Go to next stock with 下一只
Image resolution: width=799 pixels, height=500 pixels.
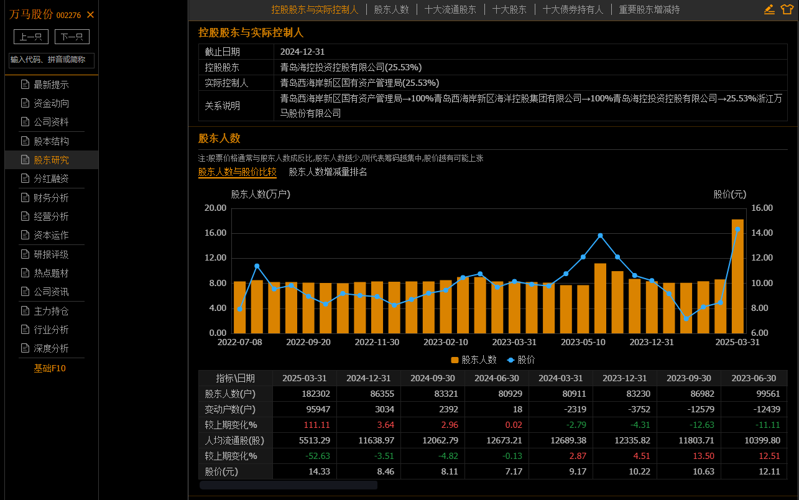tap(72, 37)
